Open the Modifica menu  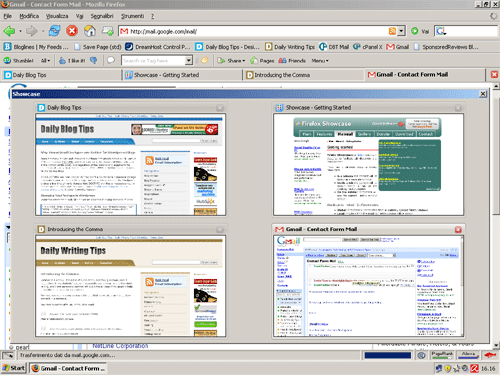[x=29, y=16]
